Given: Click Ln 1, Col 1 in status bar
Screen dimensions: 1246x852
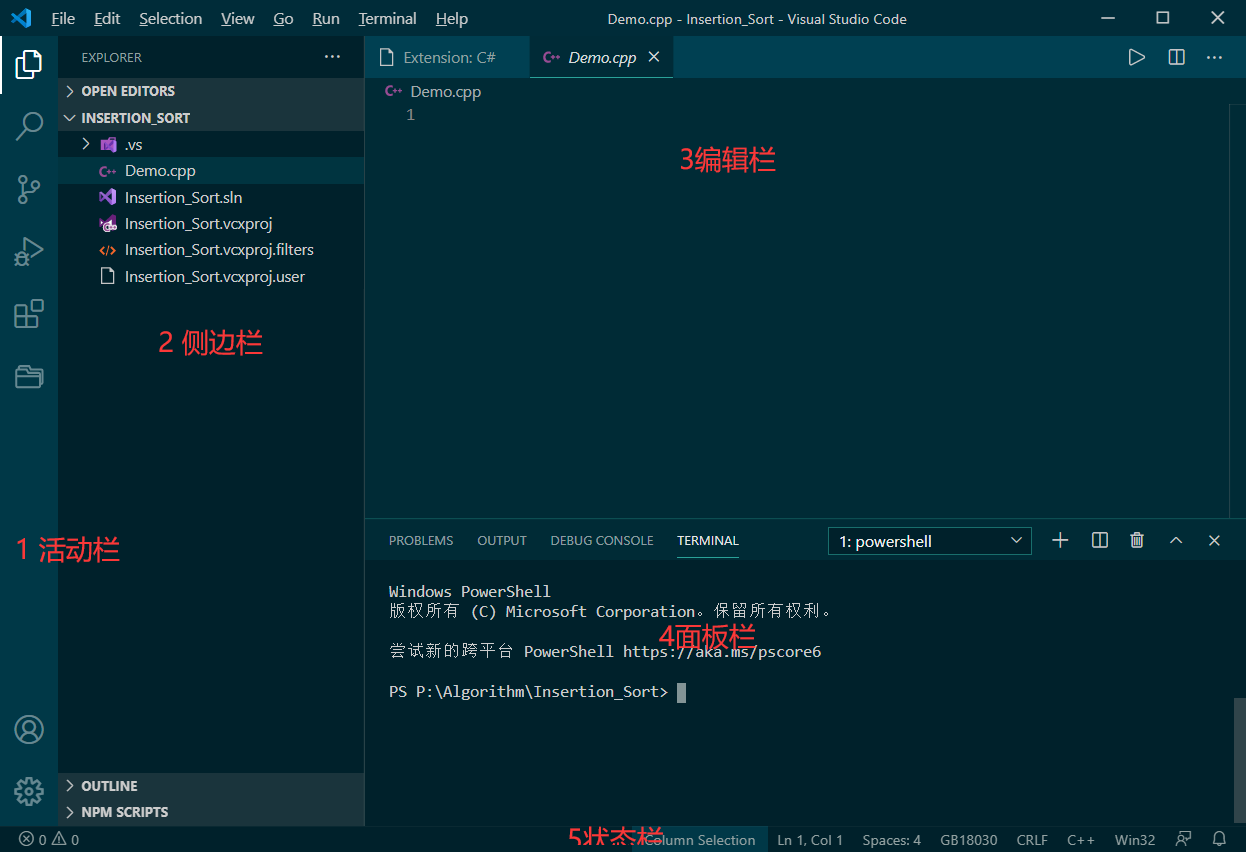Looking at the screenshot, I should (810, 840).
